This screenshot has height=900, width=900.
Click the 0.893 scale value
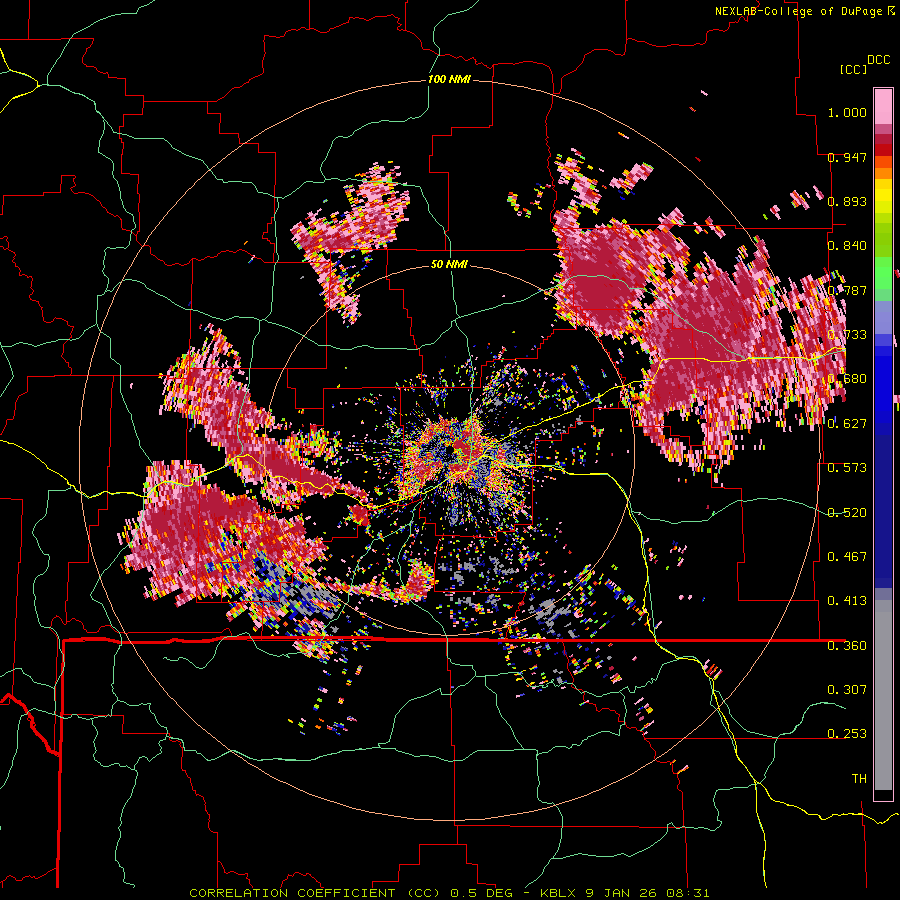coord(847,201)
